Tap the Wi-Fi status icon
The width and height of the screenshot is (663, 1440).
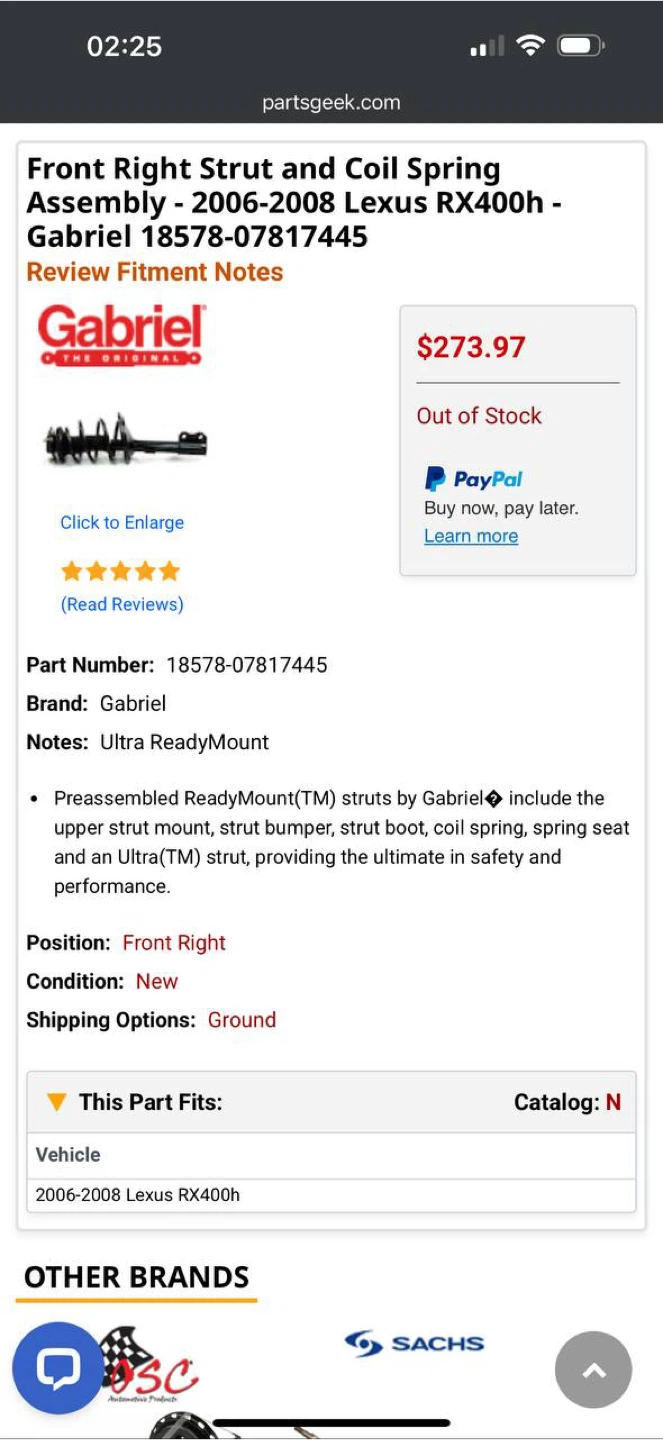[530, 46]
